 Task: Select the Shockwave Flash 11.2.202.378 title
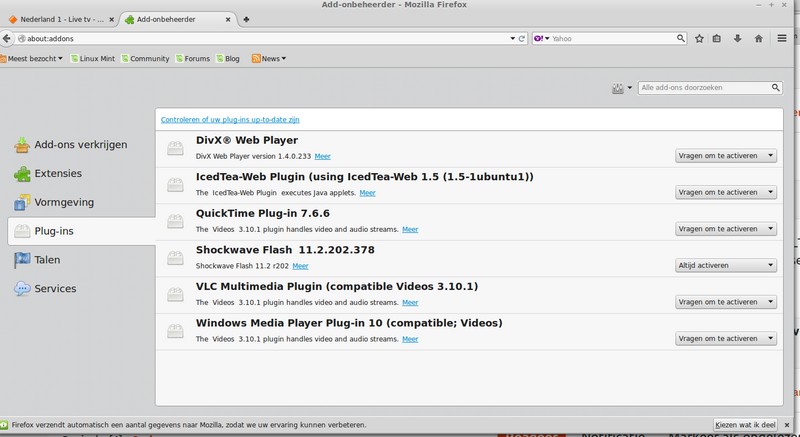(x=285, y=250)
